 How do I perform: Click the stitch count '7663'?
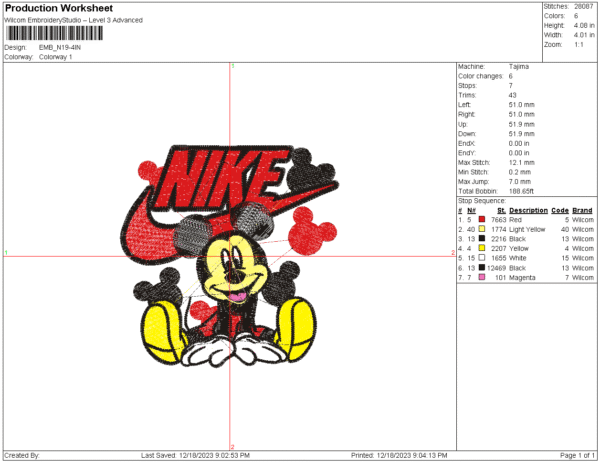pos(499,220)
